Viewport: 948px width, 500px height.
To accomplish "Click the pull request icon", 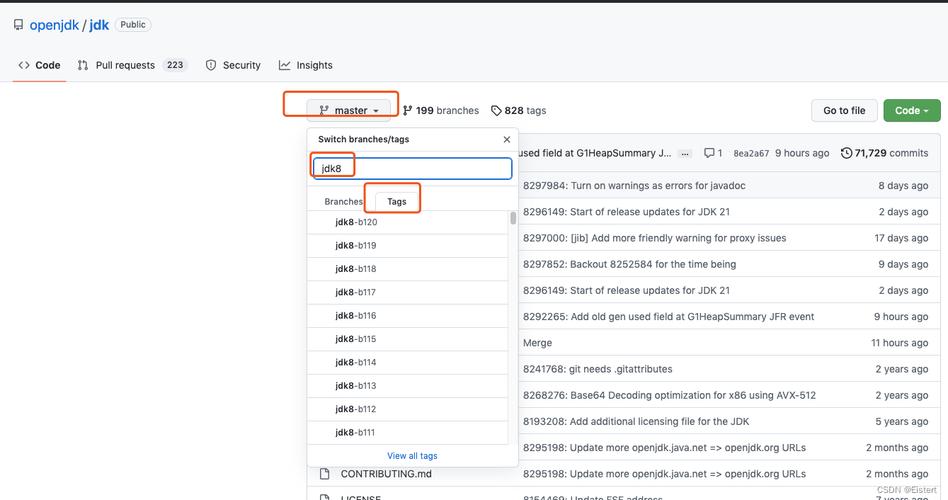I will (83, 65).
